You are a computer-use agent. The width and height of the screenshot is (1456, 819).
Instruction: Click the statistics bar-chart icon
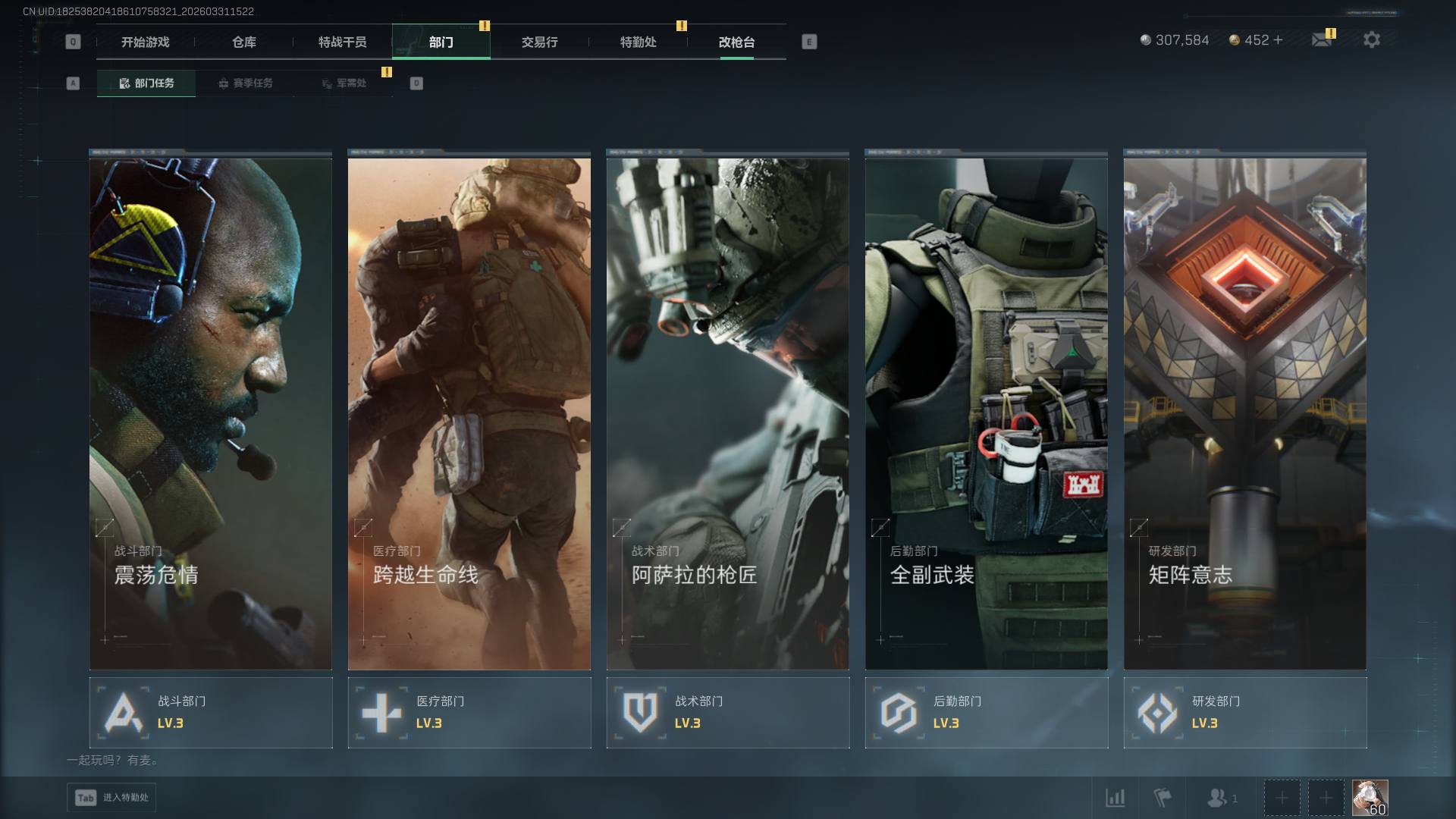[1115, 798]
